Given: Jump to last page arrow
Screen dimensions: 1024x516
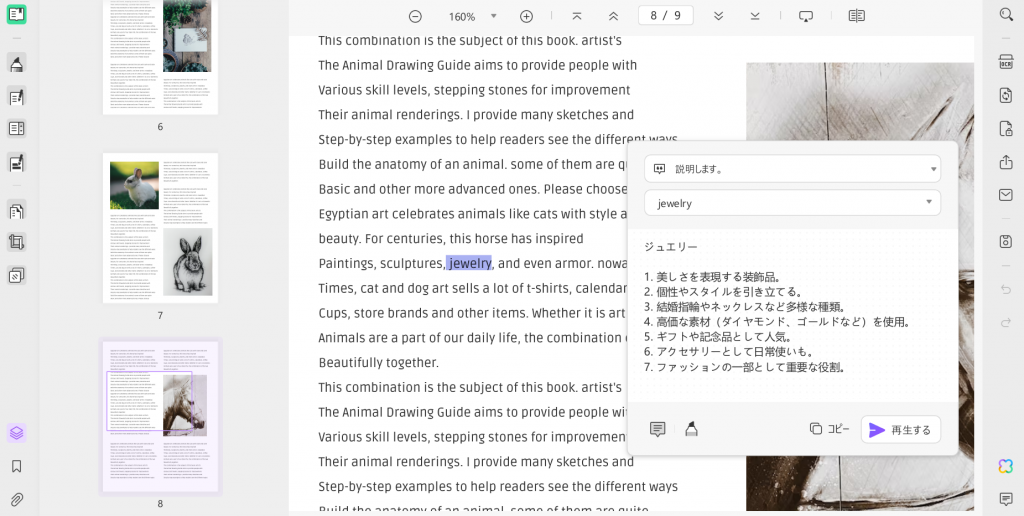Looking at the screenshot, I should click(755, 16).
